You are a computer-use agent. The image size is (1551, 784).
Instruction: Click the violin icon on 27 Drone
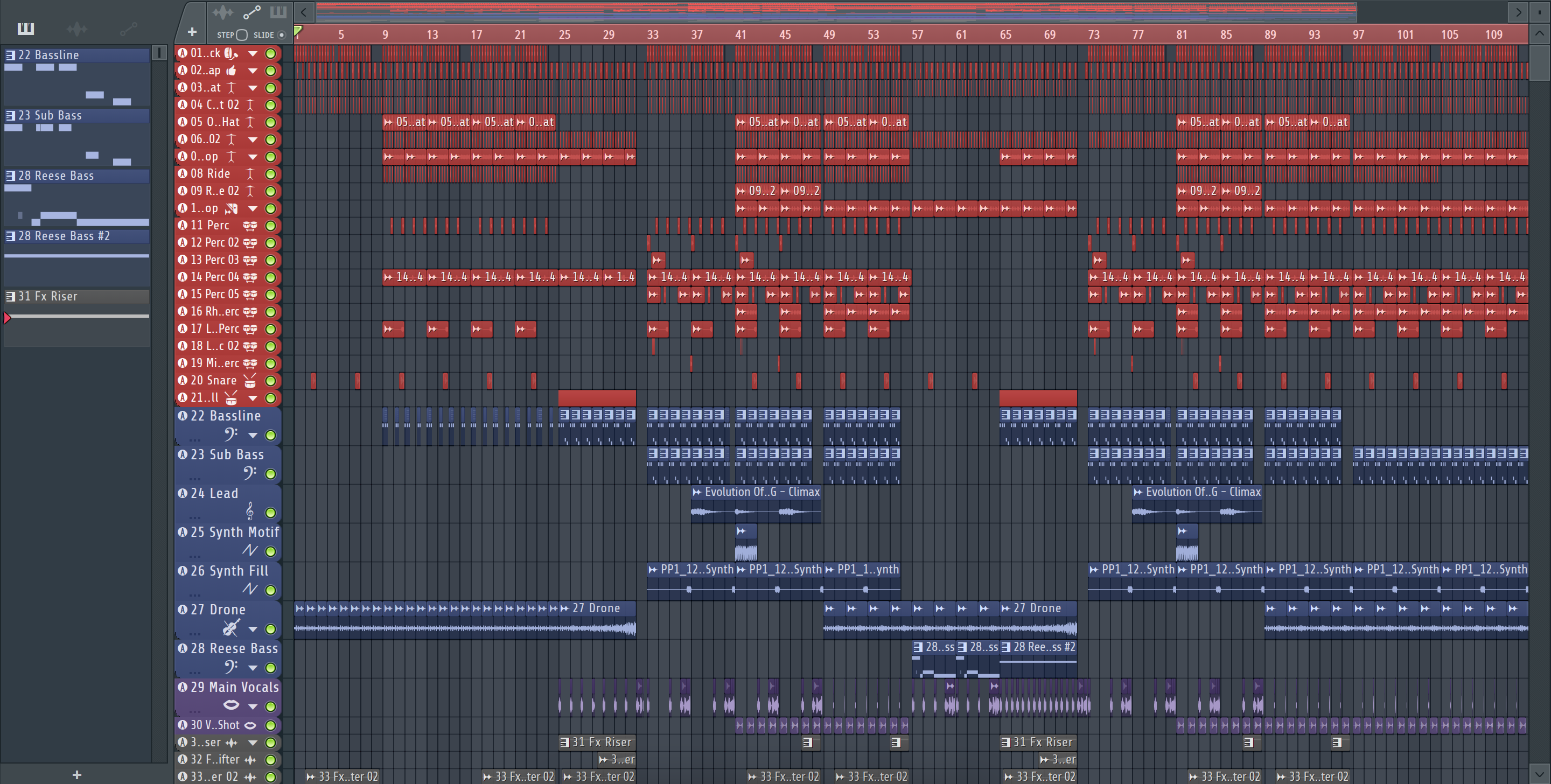coord(231,628)
